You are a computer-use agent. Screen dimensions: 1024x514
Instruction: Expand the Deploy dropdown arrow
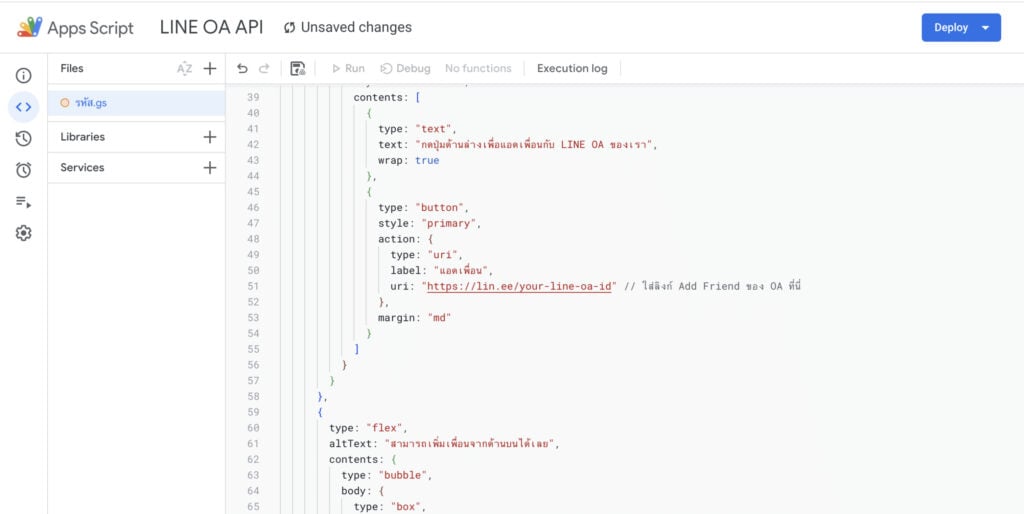pos(986,27)
